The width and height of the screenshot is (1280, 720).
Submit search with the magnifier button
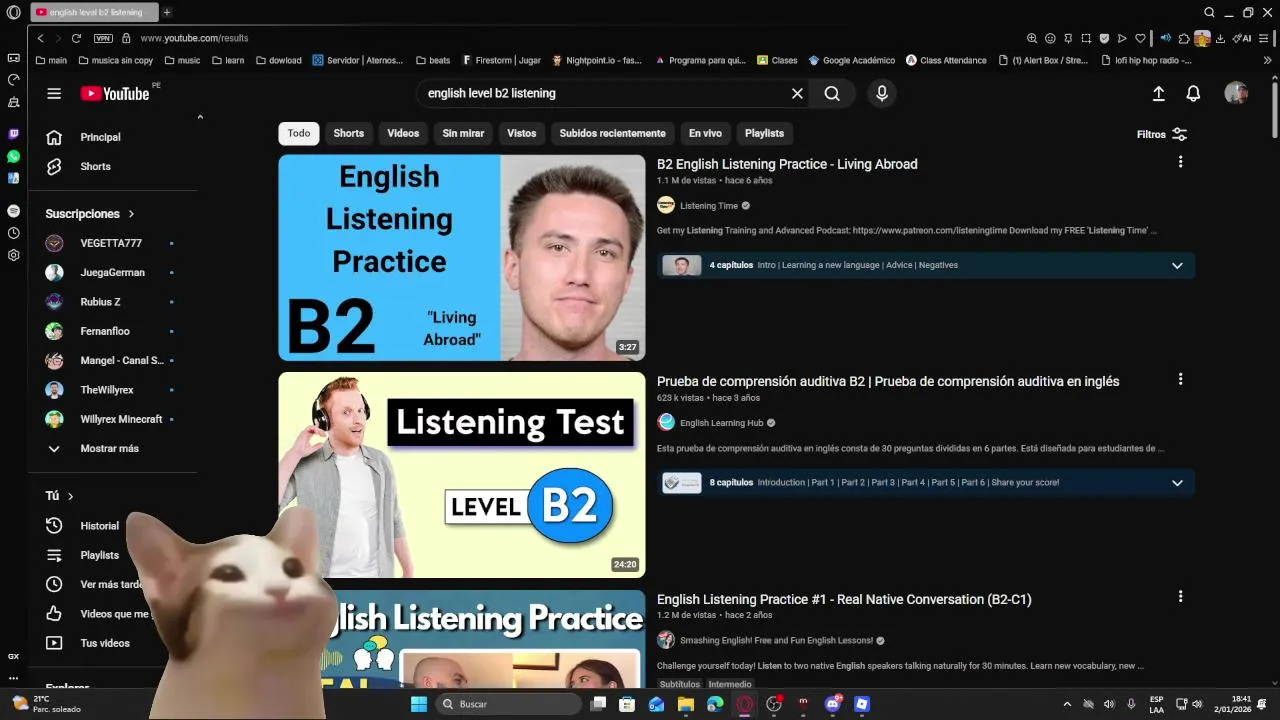(x=832, y=93)
